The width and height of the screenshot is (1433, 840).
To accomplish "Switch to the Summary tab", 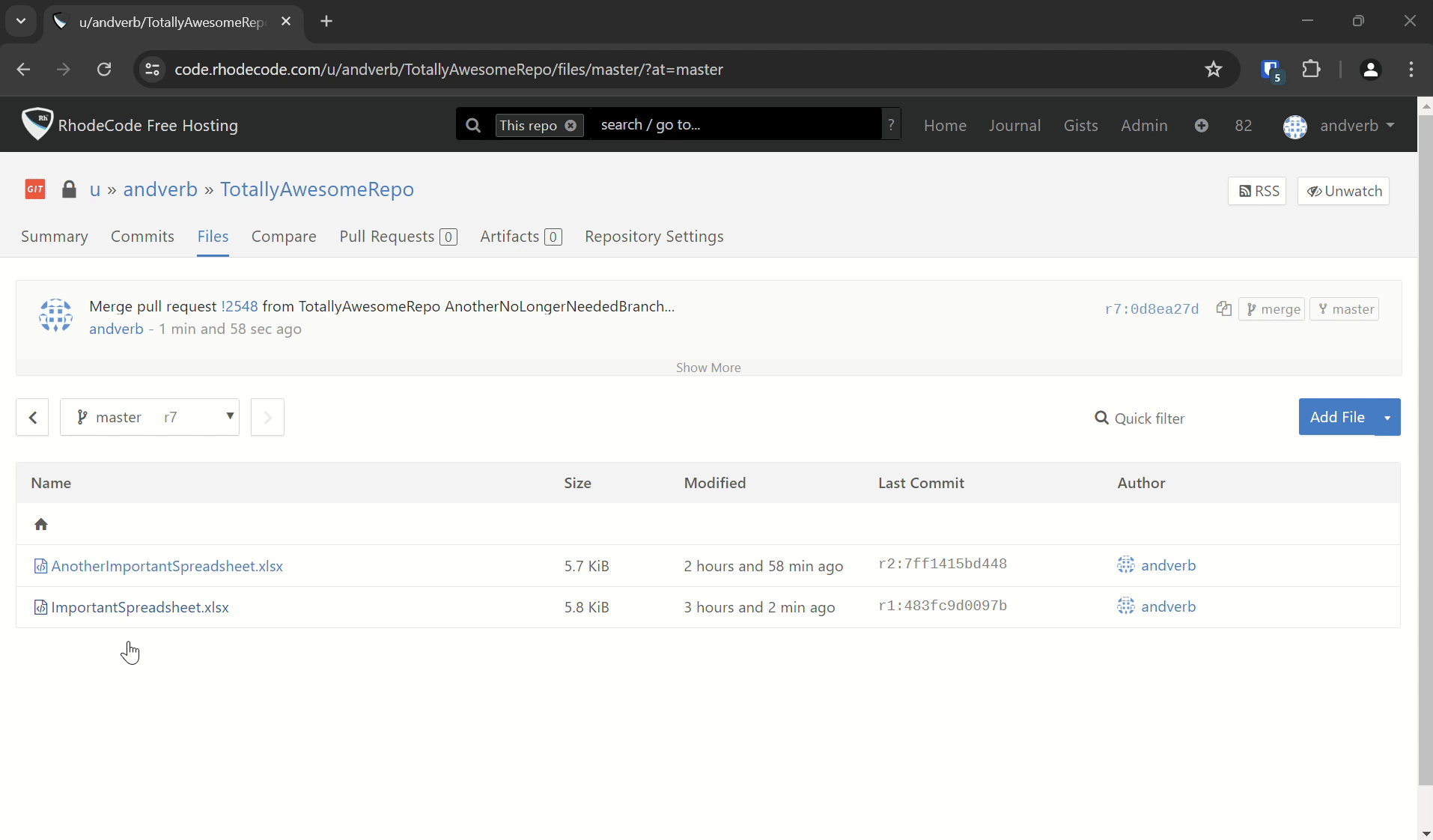I will (x=55, y=237).
